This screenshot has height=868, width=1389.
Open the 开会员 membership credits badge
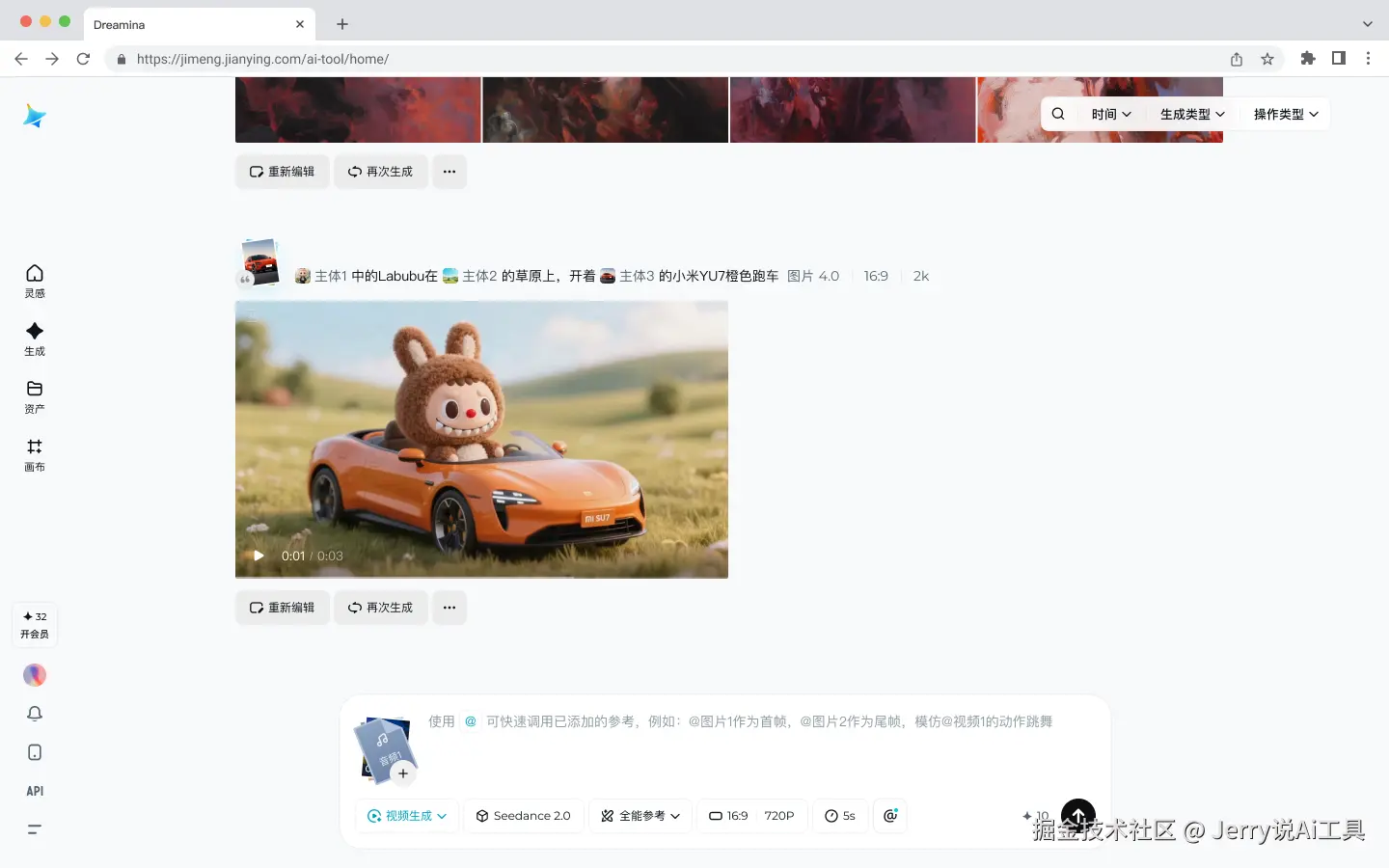(35, 625)
